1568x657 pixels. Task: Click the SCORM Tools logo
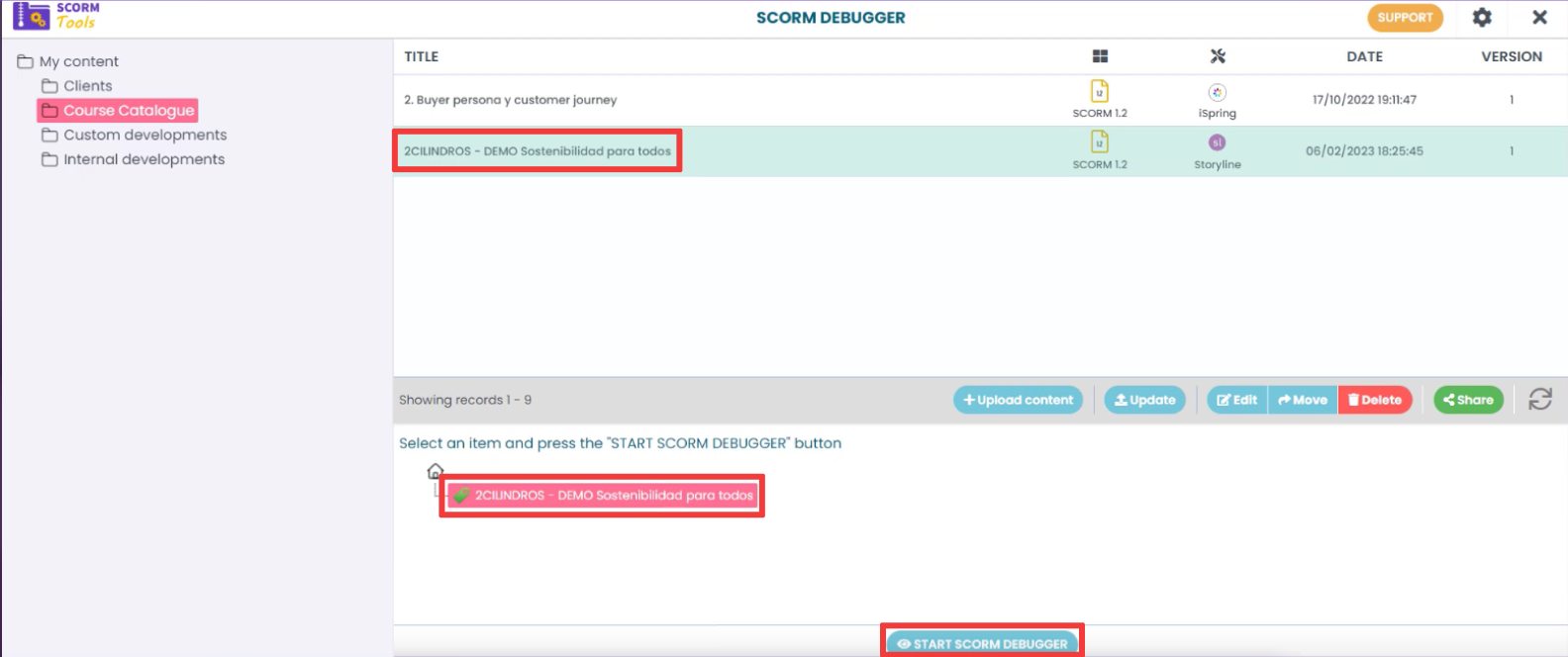pos(56,16)
